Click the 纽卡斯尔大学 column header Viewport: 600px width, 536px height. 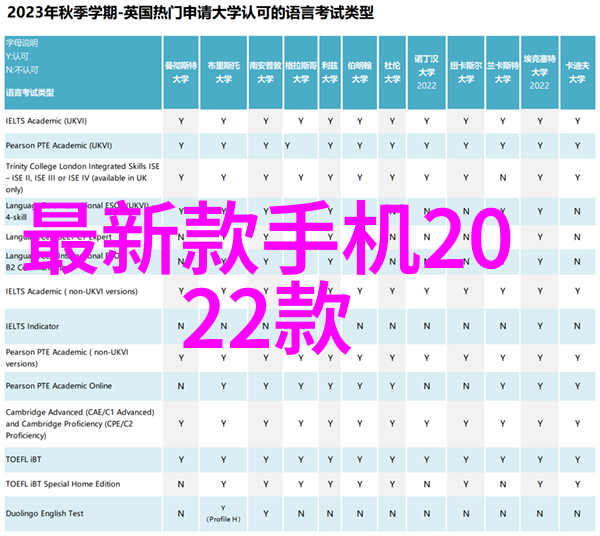click(466, 72)
